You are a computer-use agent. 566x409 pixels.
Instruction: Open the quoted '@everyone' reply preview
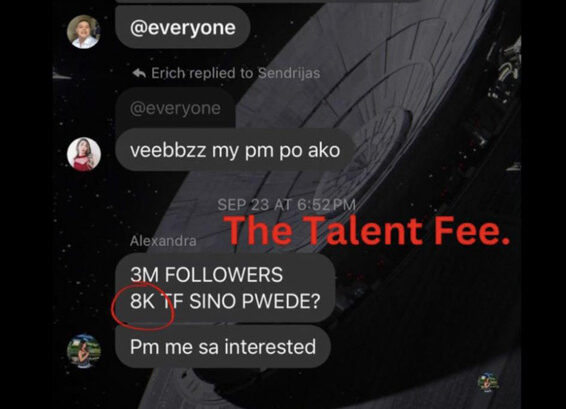pos(175,108)
